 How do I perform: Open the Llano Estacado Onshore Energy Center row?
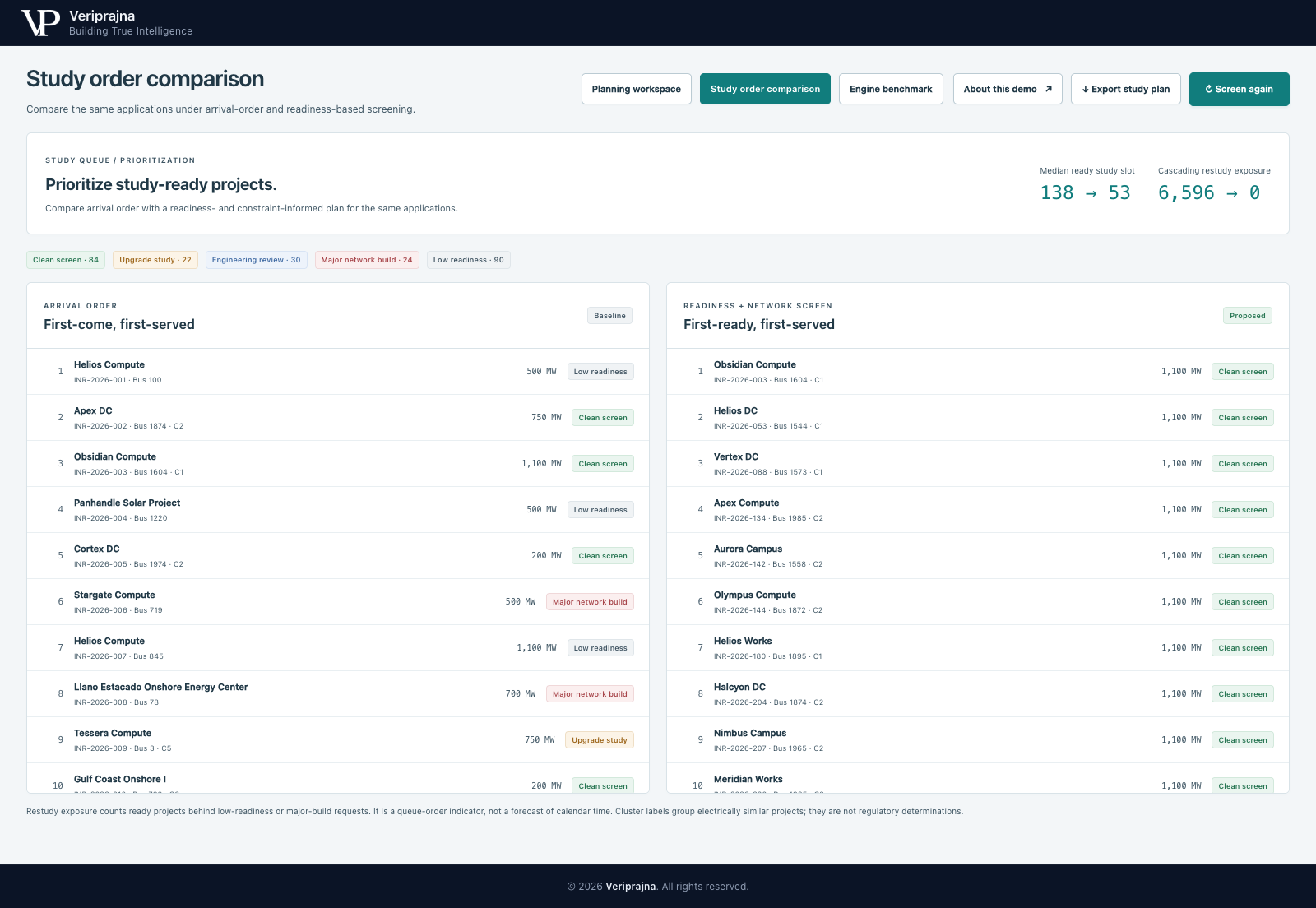[x=338, y=694]
